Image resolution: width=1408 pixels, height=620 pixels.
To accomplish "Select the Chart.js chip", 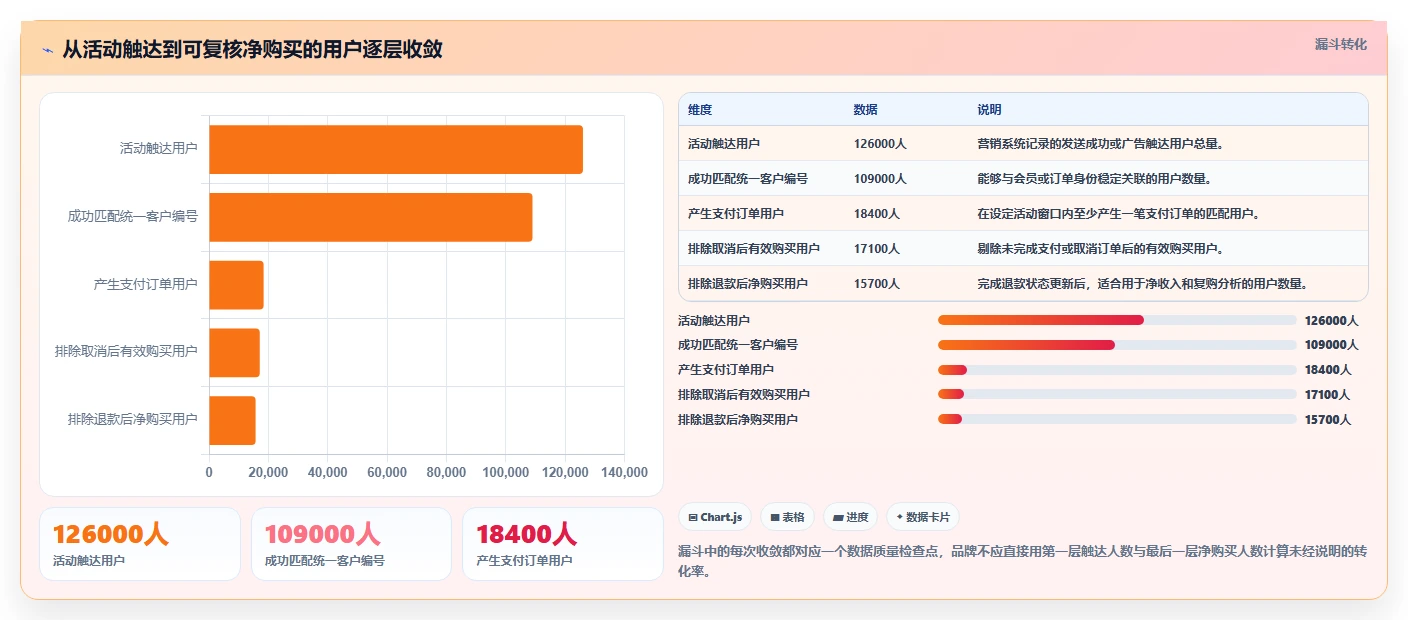I will pyautogui.click(x=715, y=517).
